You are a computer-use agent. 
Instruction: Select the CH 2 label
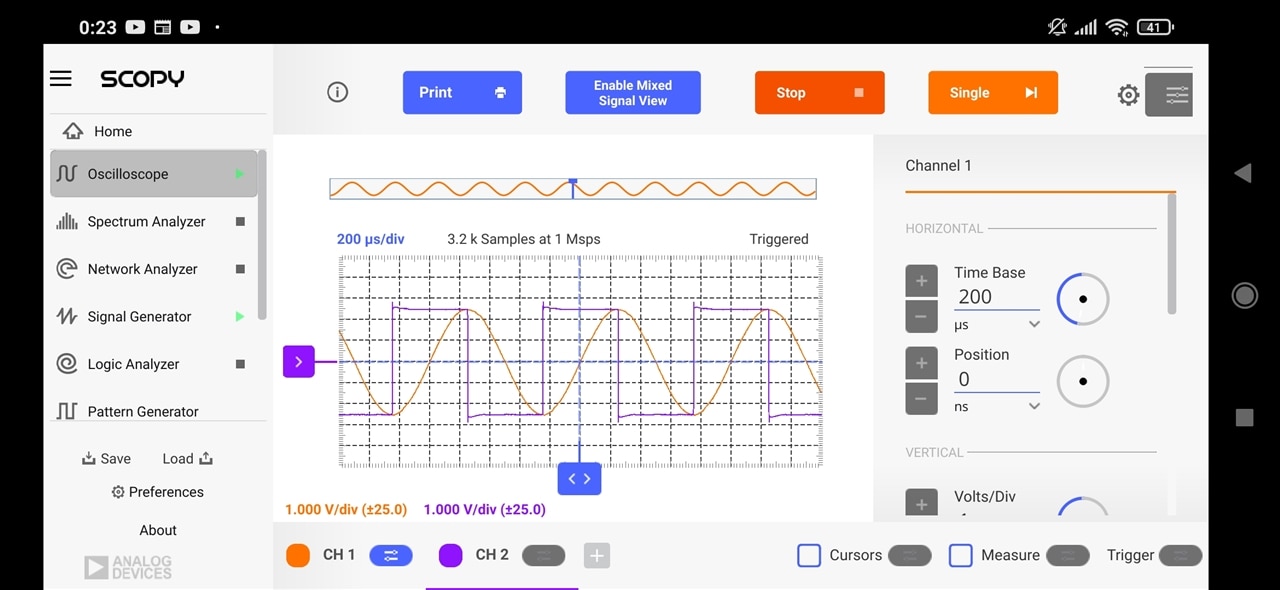[x=492, y=555]
